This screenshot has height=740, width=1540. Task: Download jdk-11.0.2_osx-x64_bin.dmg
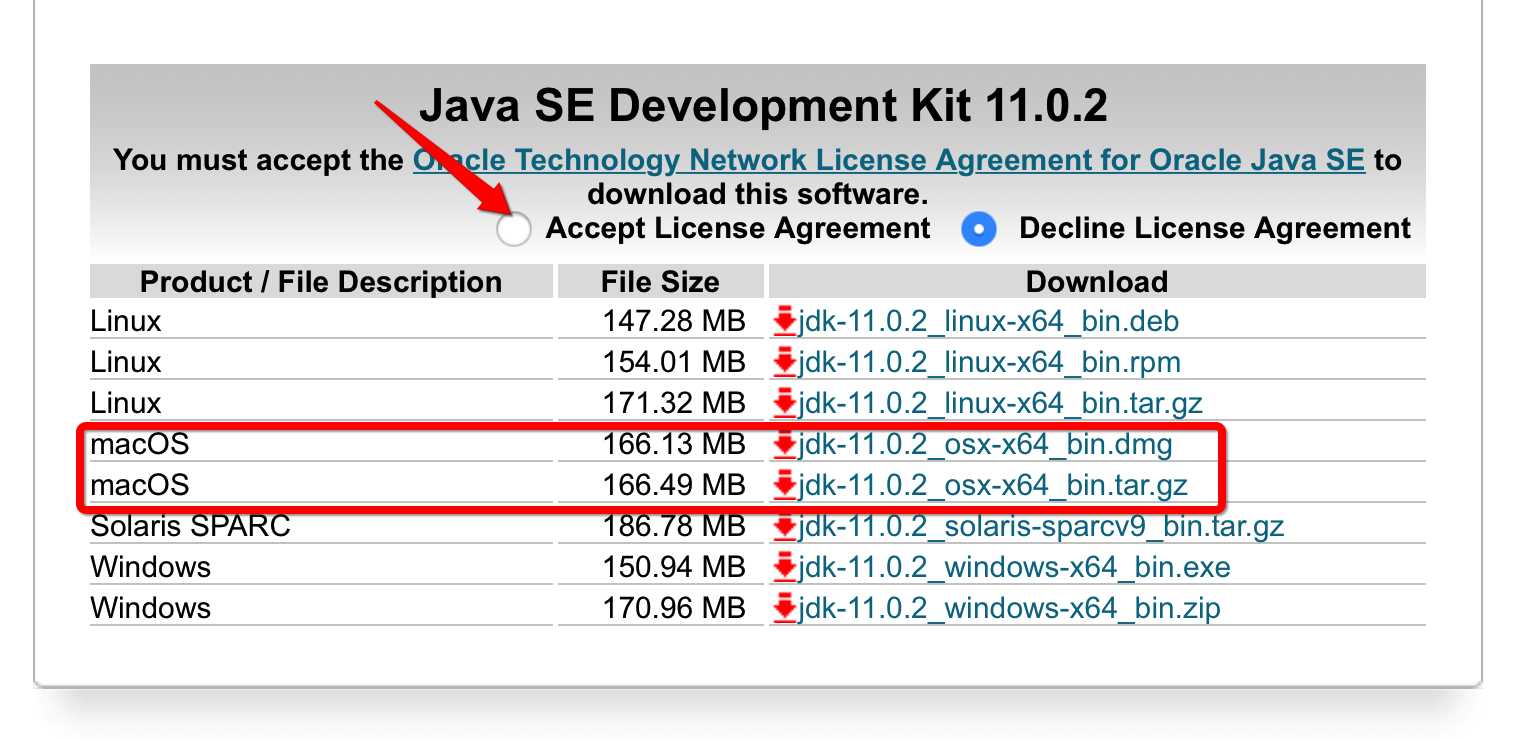point(985,443)
